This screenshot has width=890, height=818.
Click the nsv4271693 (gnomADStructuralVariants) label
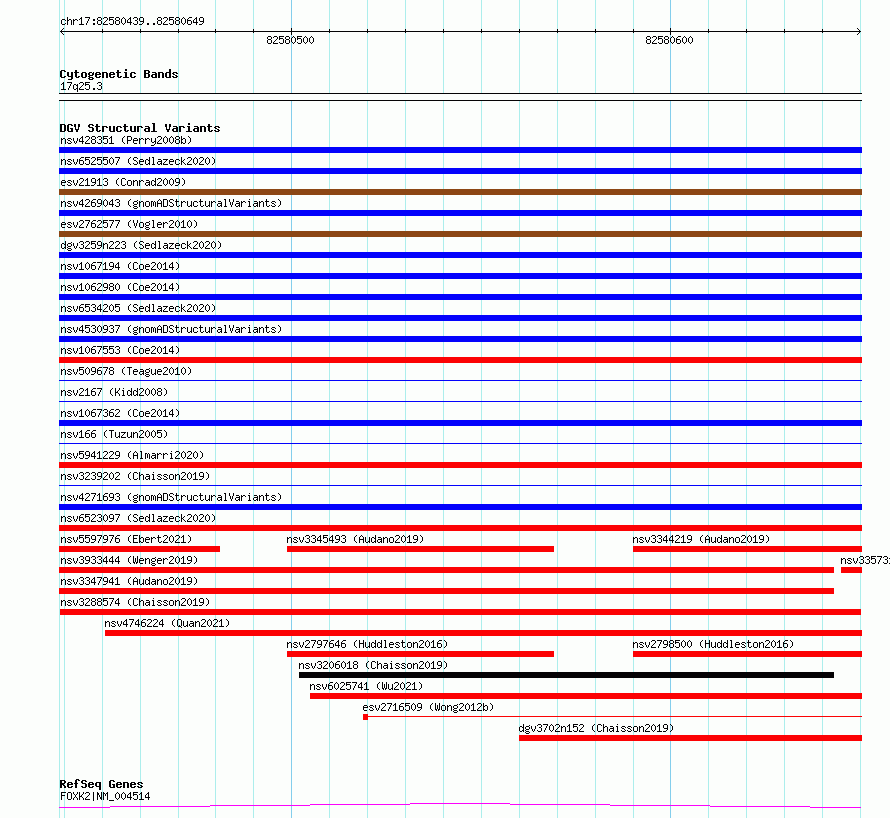(171, 497)
